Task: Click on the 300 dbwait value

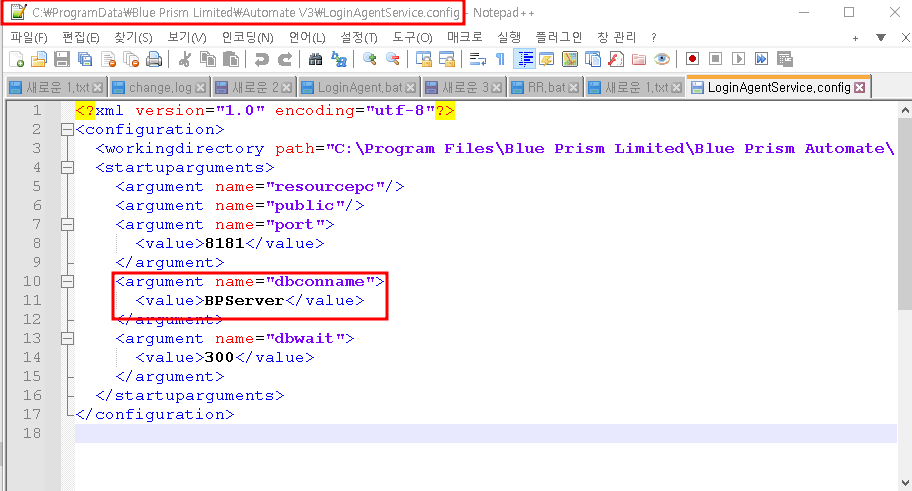Action: (x=219, y=358)
